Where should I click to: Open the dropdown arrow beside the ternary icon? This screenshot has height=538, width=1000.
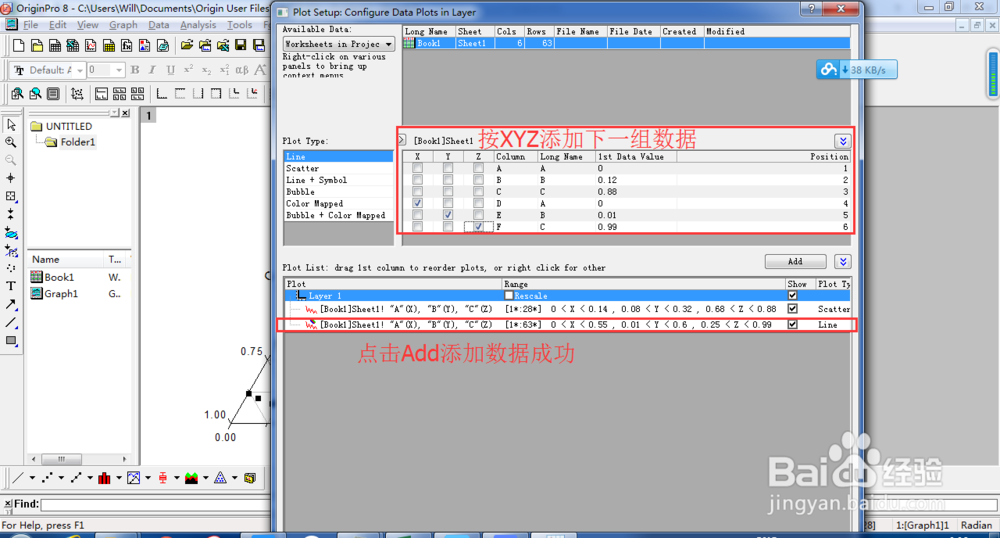coord(235,477)
